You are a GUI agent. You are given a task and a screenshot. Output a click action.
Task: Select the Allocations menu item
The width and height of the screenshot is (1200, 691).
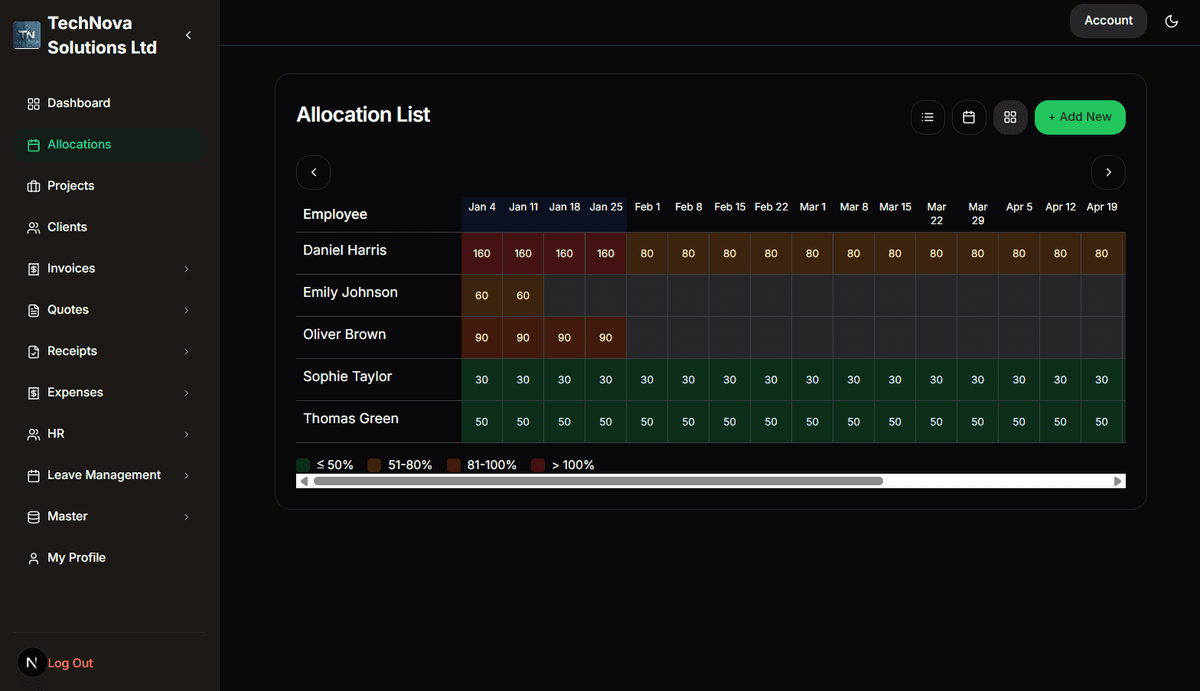point(80,144)
